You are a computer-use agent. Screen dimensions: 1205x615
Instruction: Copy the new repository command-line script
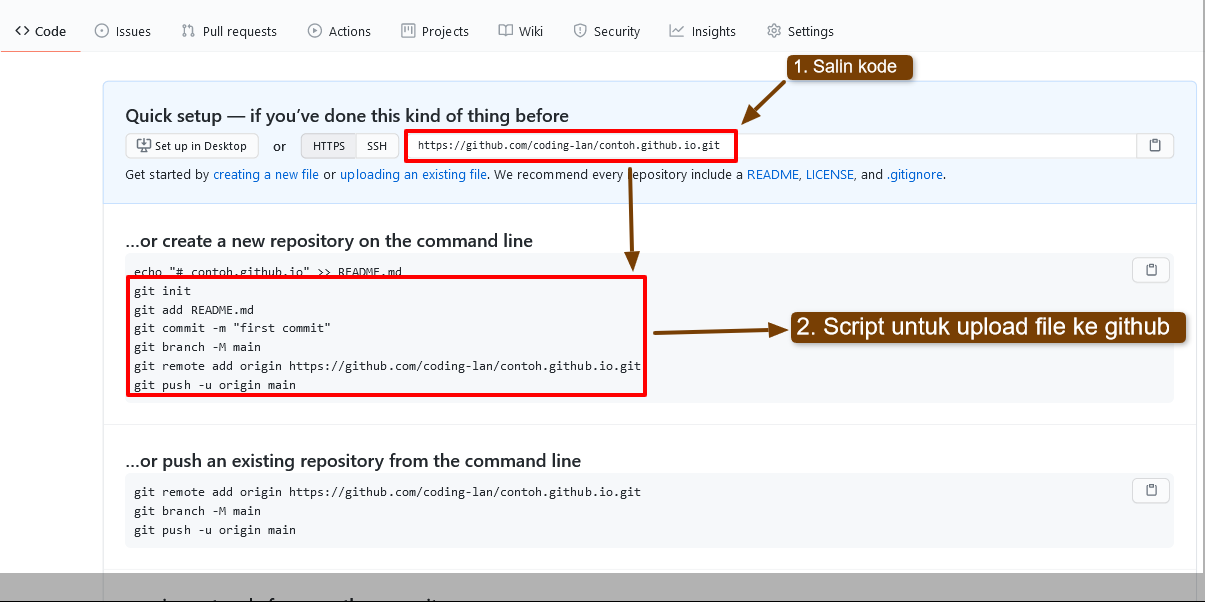[1151, 269]
